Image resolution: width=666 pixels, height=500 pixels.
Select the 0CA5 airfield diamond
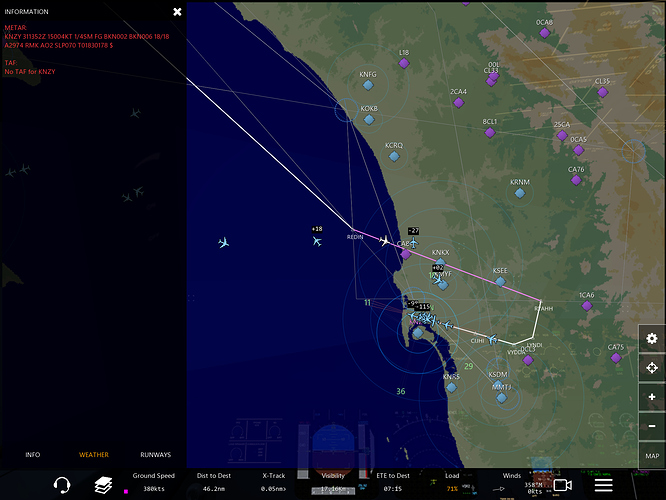[578, 150]
